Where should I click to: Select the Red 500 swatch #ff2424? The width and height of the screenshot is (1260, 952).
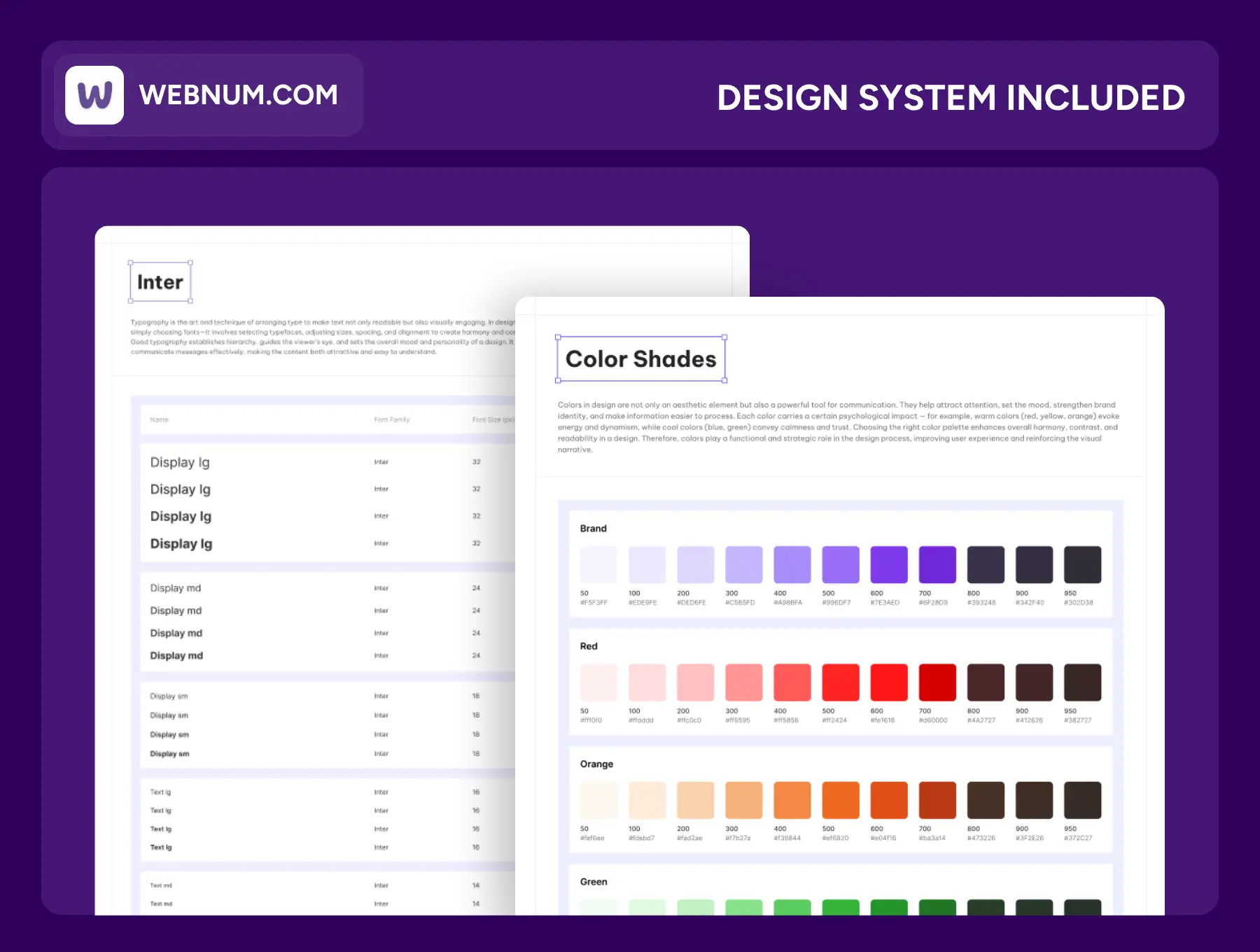point(840,682)
